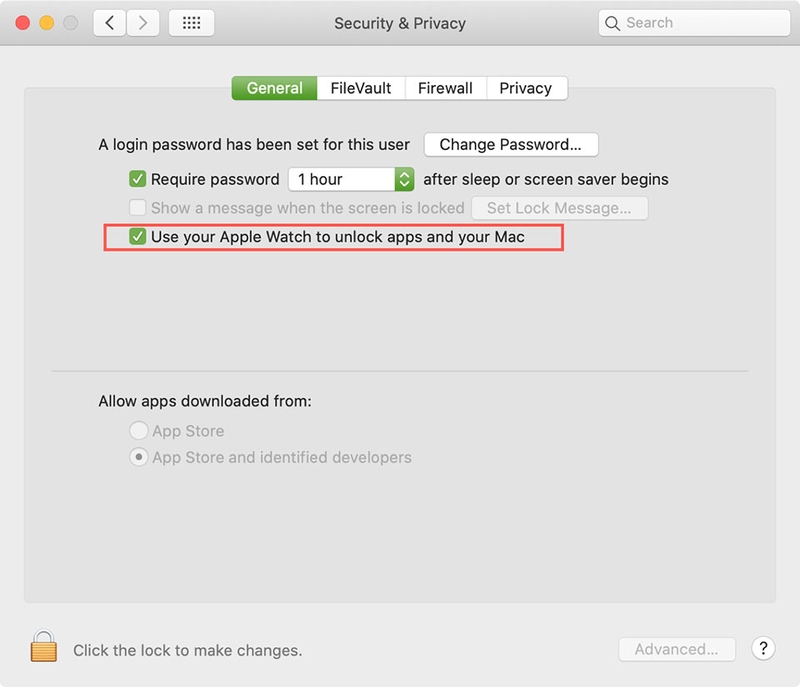This screenshot has width=800, height=687.
Task: Click the red close window button
Action: (x=22, y=23)
